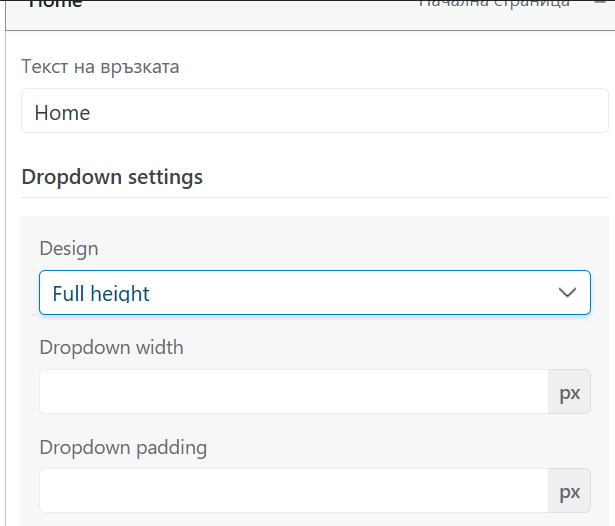Click the Dropdown width label
The width and height of the screenshot is (615, 526).
[111, 347]
